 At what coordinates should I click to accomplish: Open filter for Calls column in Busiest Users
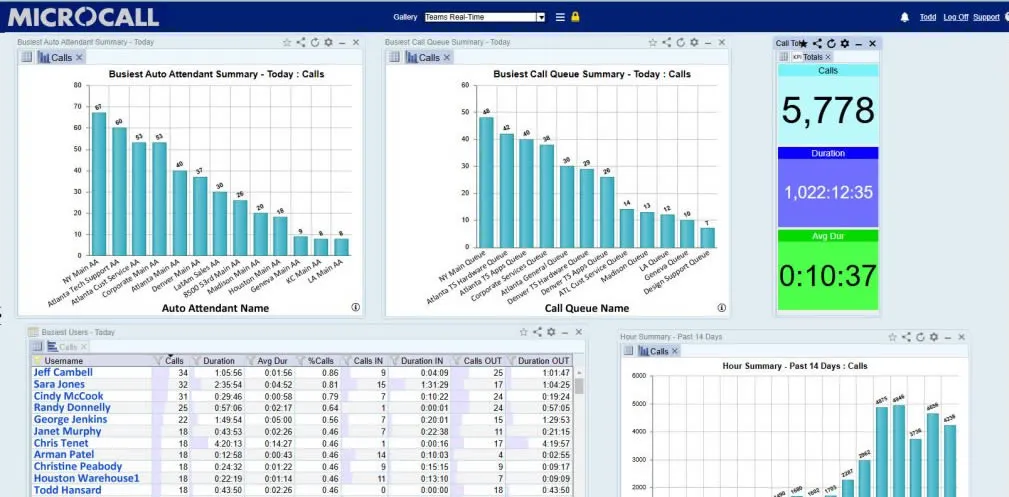click(x=159, y=361)
